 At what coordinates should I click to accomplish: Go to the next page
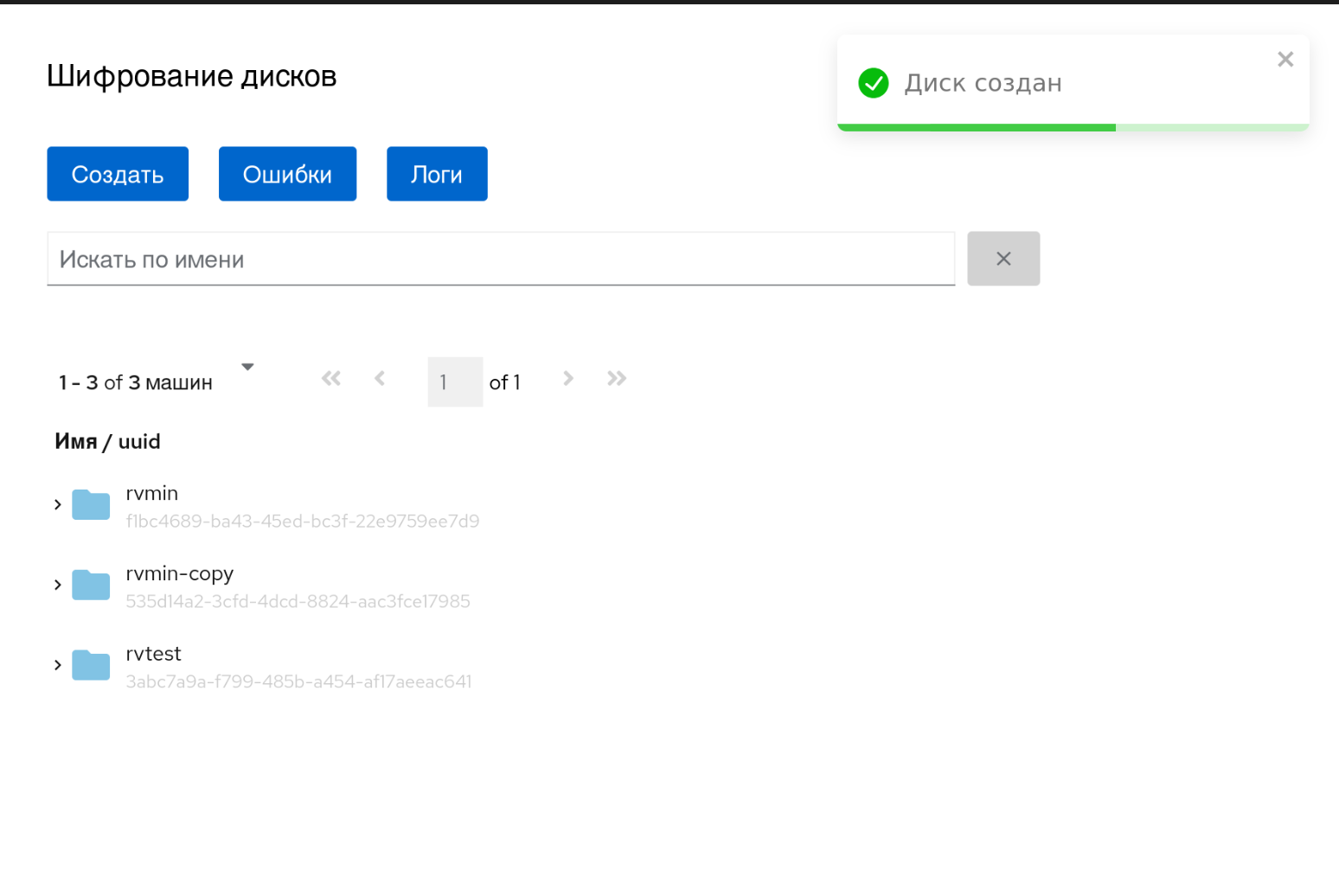(568, 379)
